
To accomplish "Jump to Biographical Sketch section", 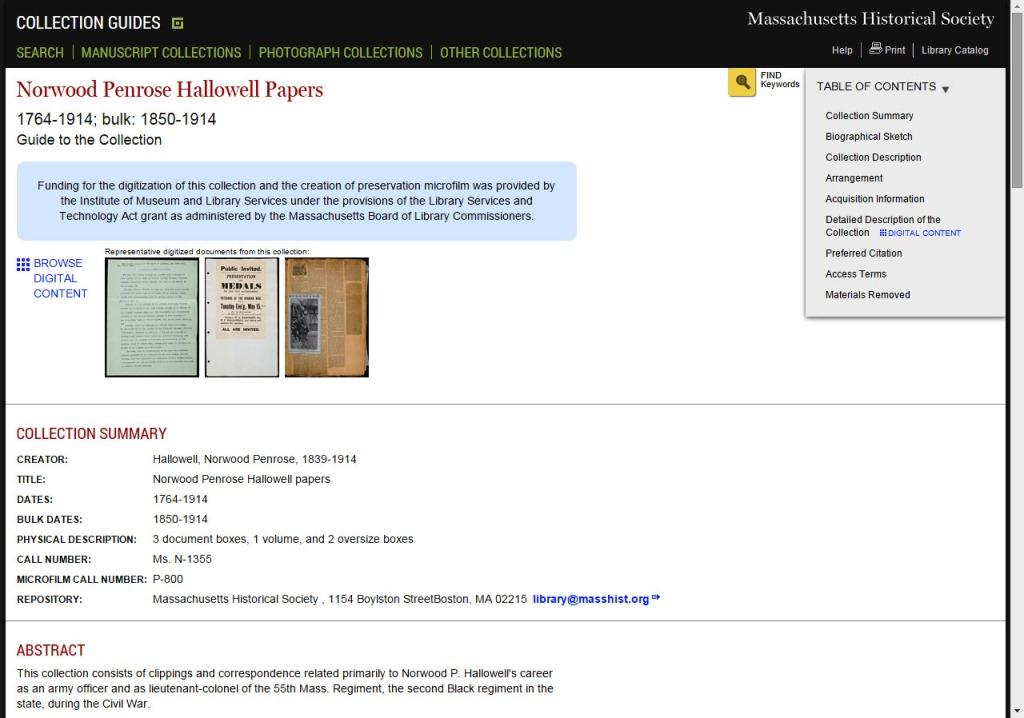I will click(868, 137).
